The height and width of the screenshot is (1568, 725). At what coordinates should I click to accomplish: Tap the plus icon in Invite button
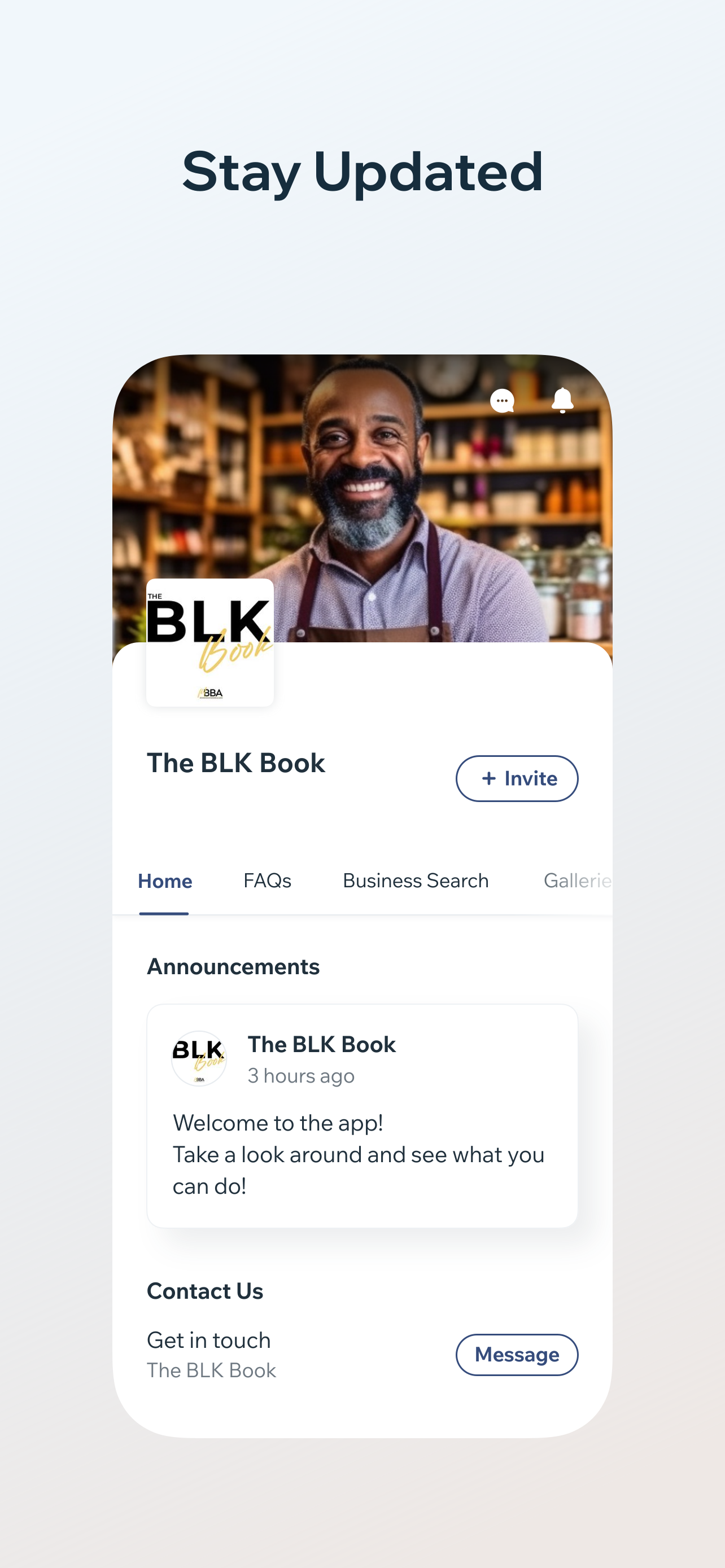[x=488, y=778]
